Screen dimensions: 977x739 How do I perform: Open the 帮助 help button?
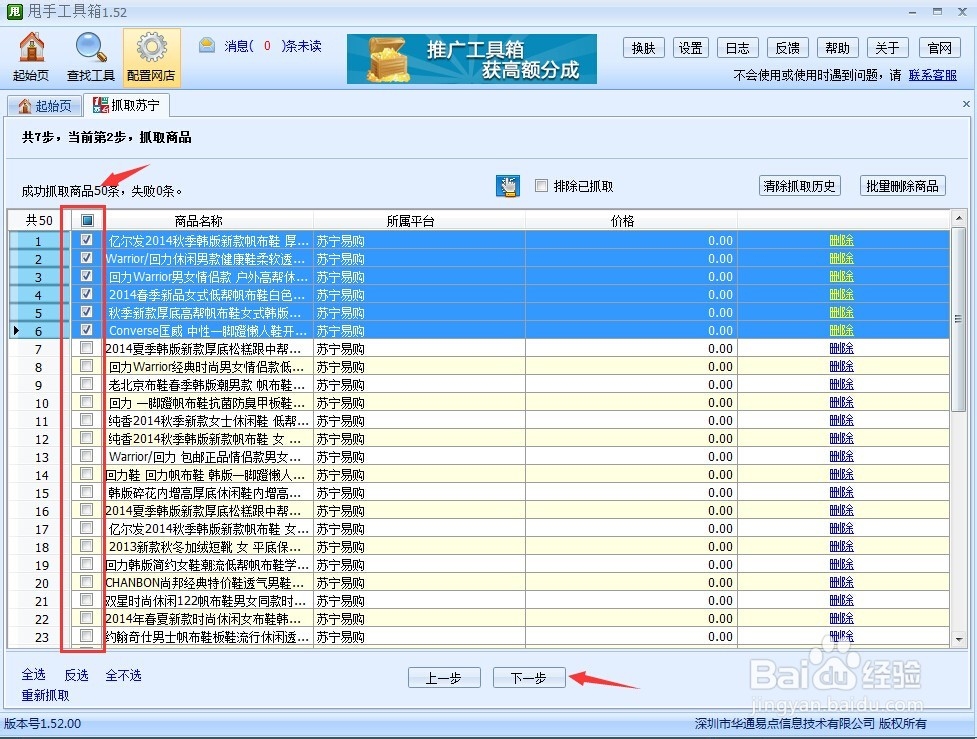[837, 48]
